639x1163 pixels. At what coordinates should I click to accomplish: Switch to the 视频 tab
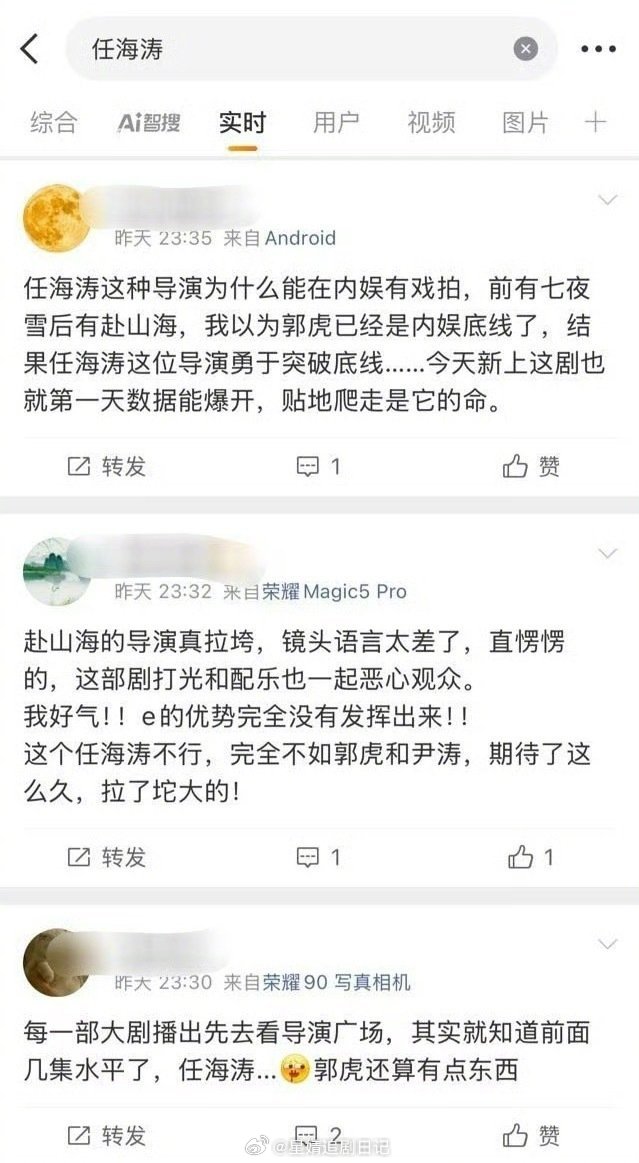(431, 122)
